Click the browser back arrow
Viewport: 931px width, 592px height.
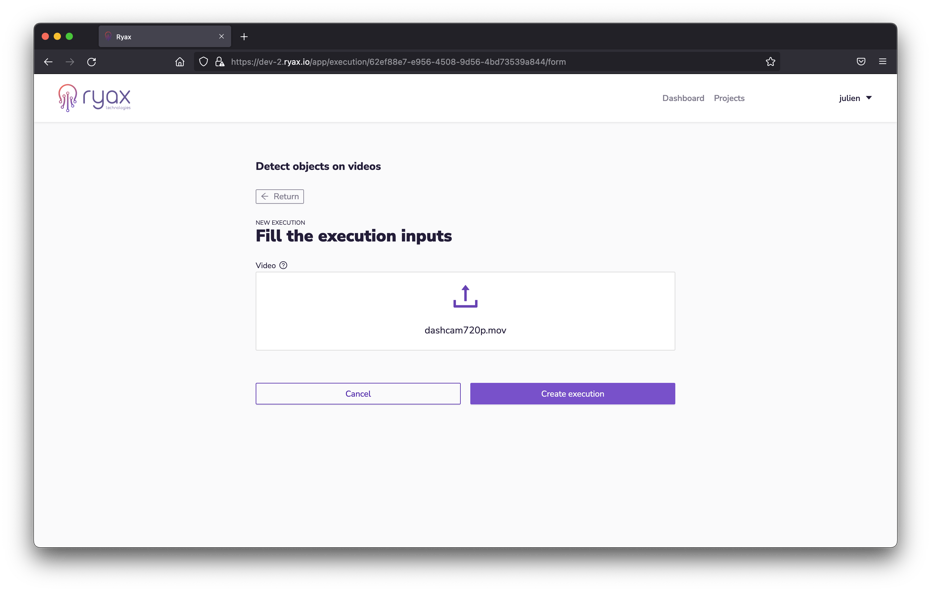[48, 62]
